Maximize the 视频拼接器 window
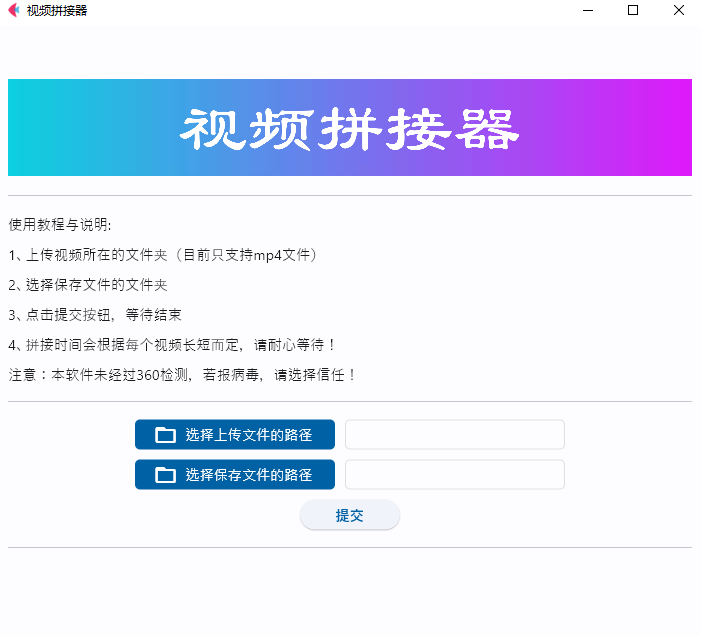The image size is (701, 635). [632, 11]
